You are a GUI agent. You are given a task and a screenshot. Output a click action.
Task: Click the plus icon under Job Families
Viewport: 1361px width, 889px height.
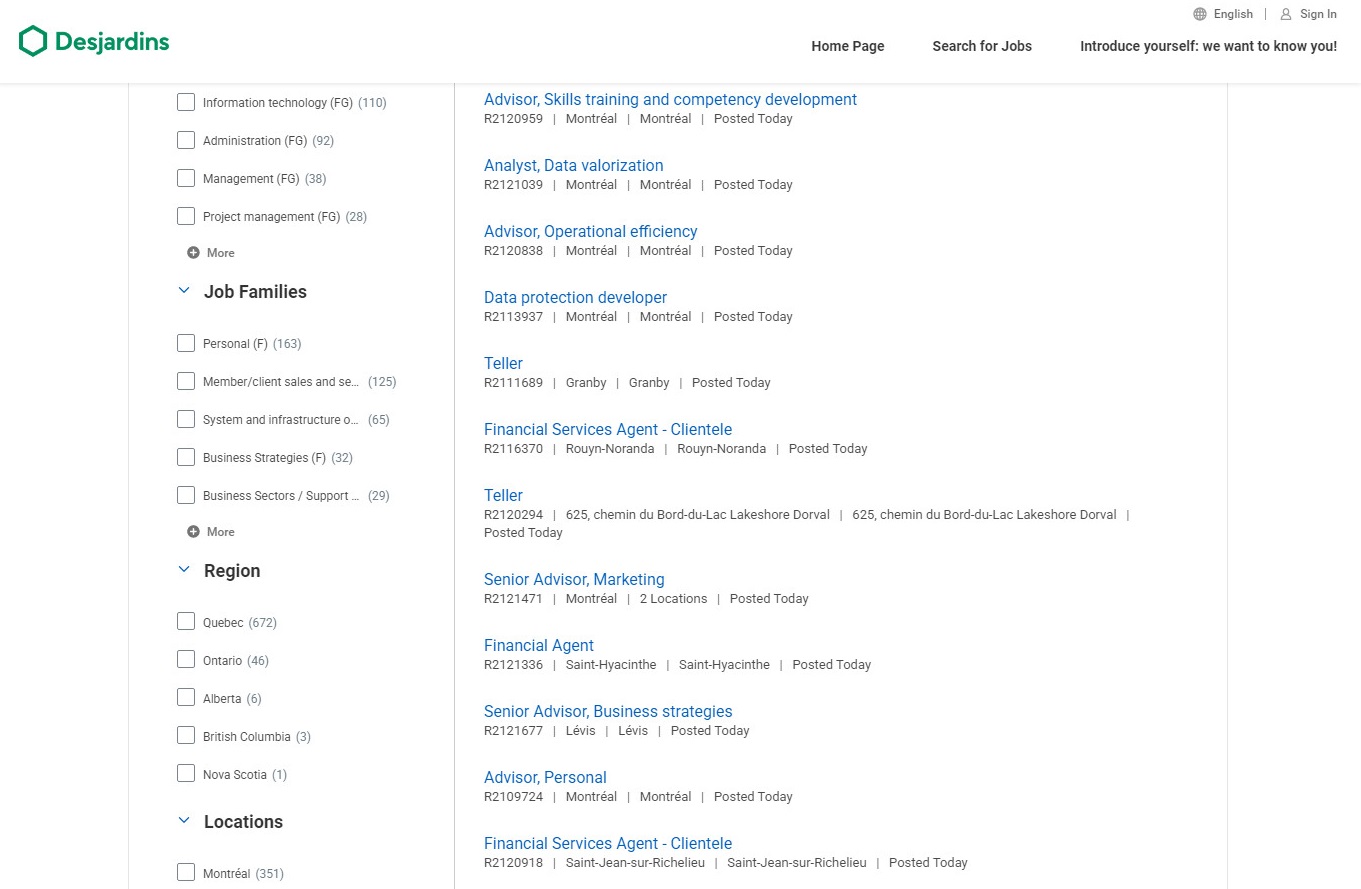click(x=194, y=532)
